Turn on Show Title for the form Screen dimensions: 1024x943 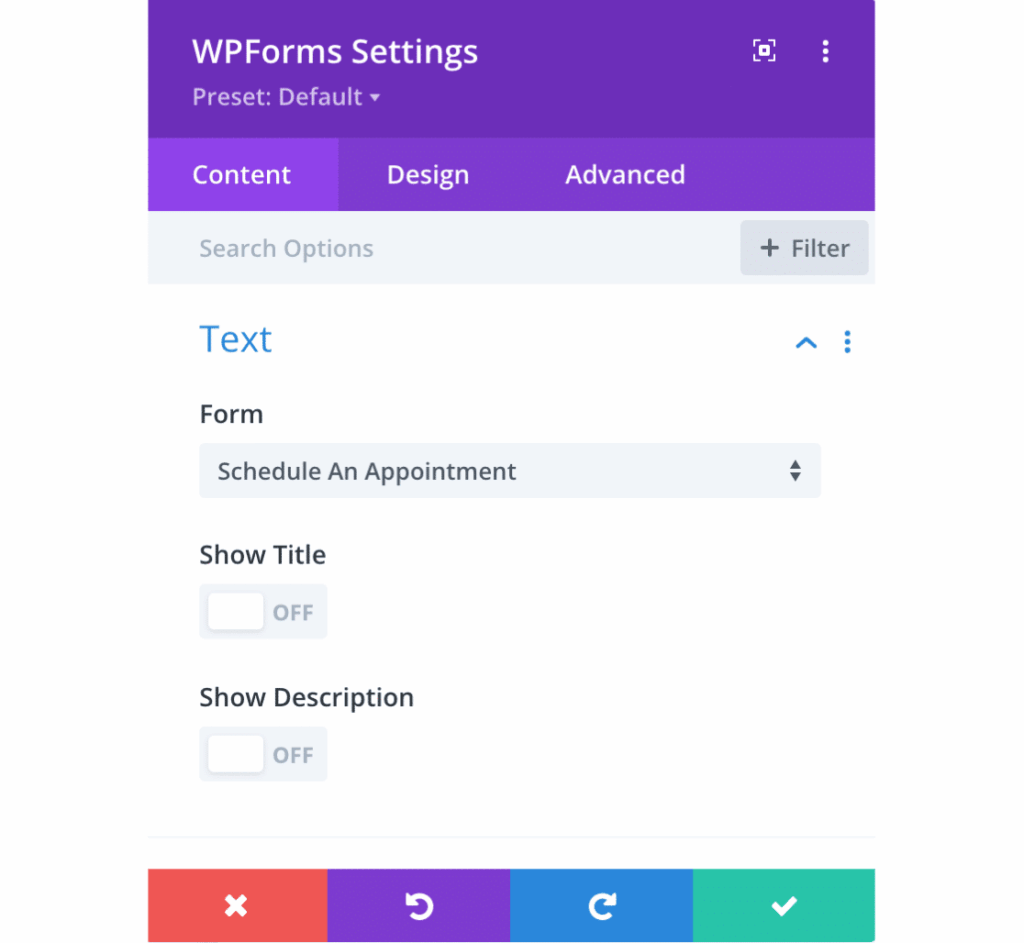click(263, 611)
